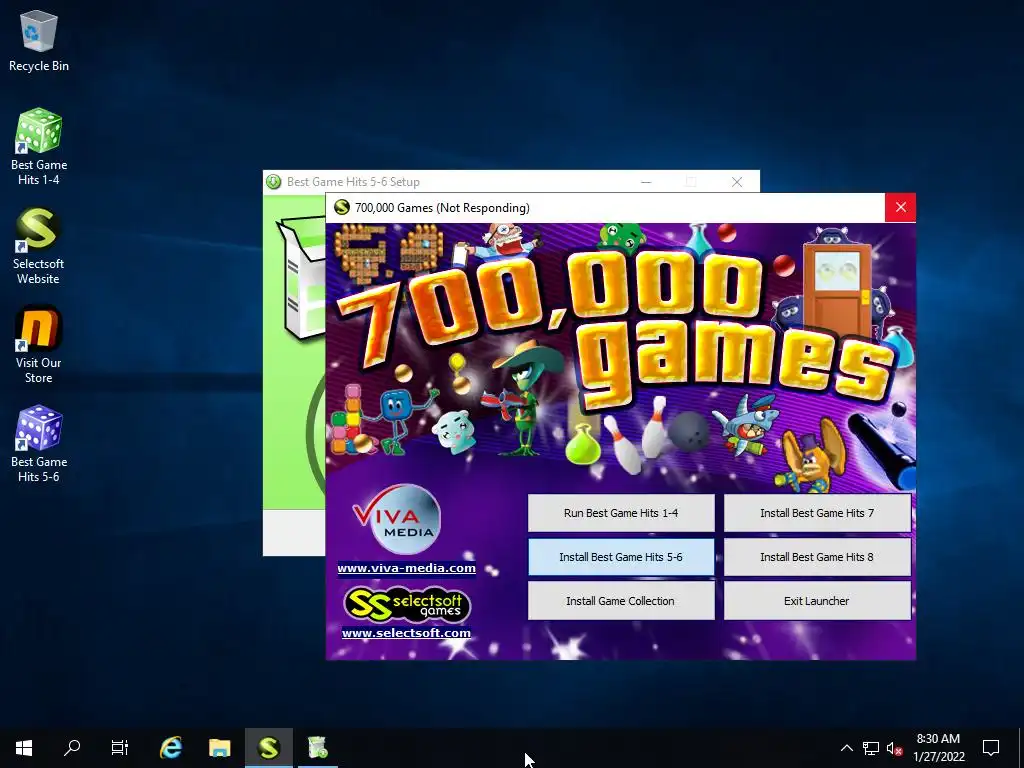The height and width of the screenshot is (768, 1024).
Task: Launch Internet Explorer from the taskbar
Action: point(171,748)
